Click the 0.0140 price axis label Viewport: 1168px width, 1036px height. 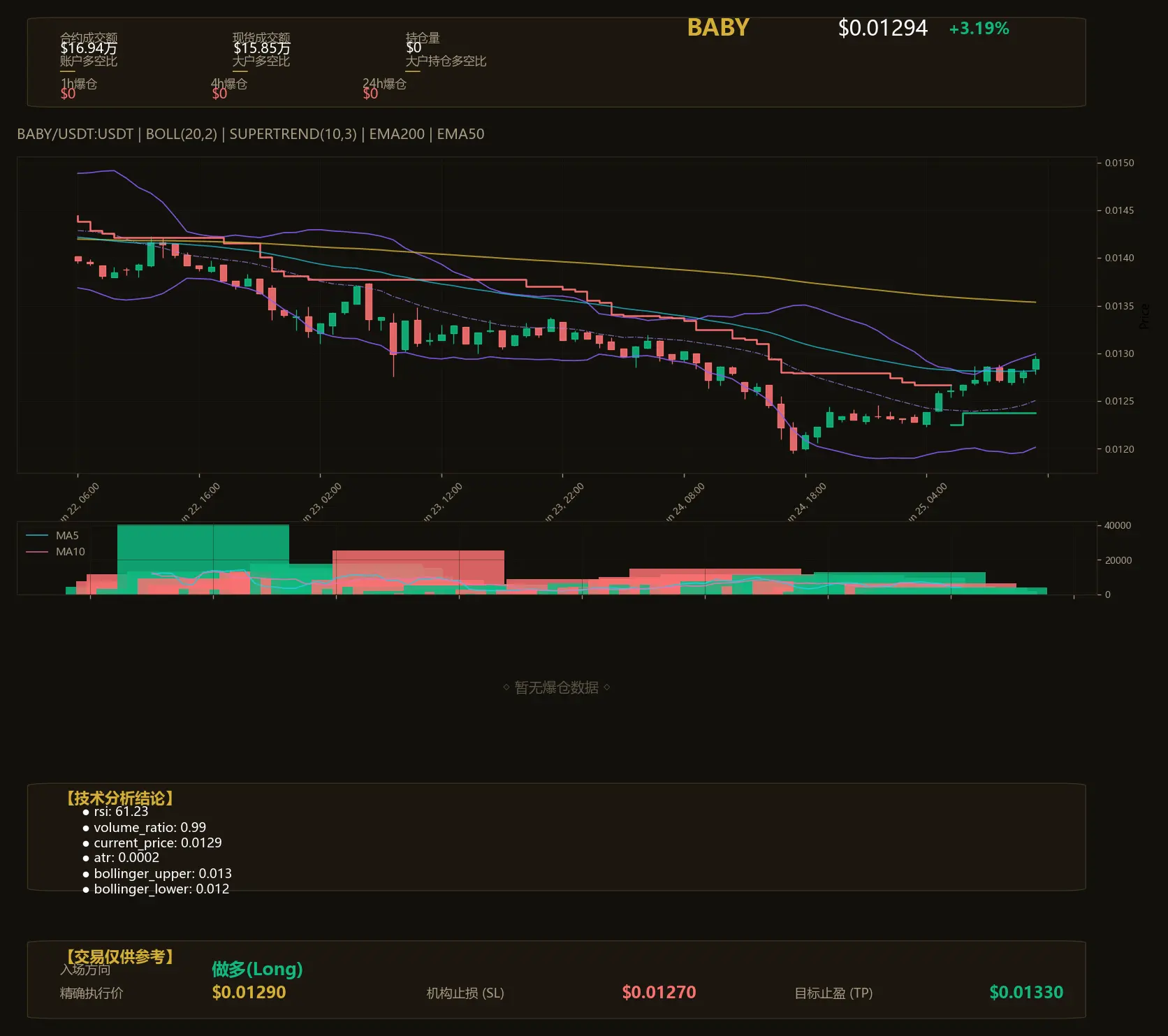pyautogui.click(x=1119, y=258)
